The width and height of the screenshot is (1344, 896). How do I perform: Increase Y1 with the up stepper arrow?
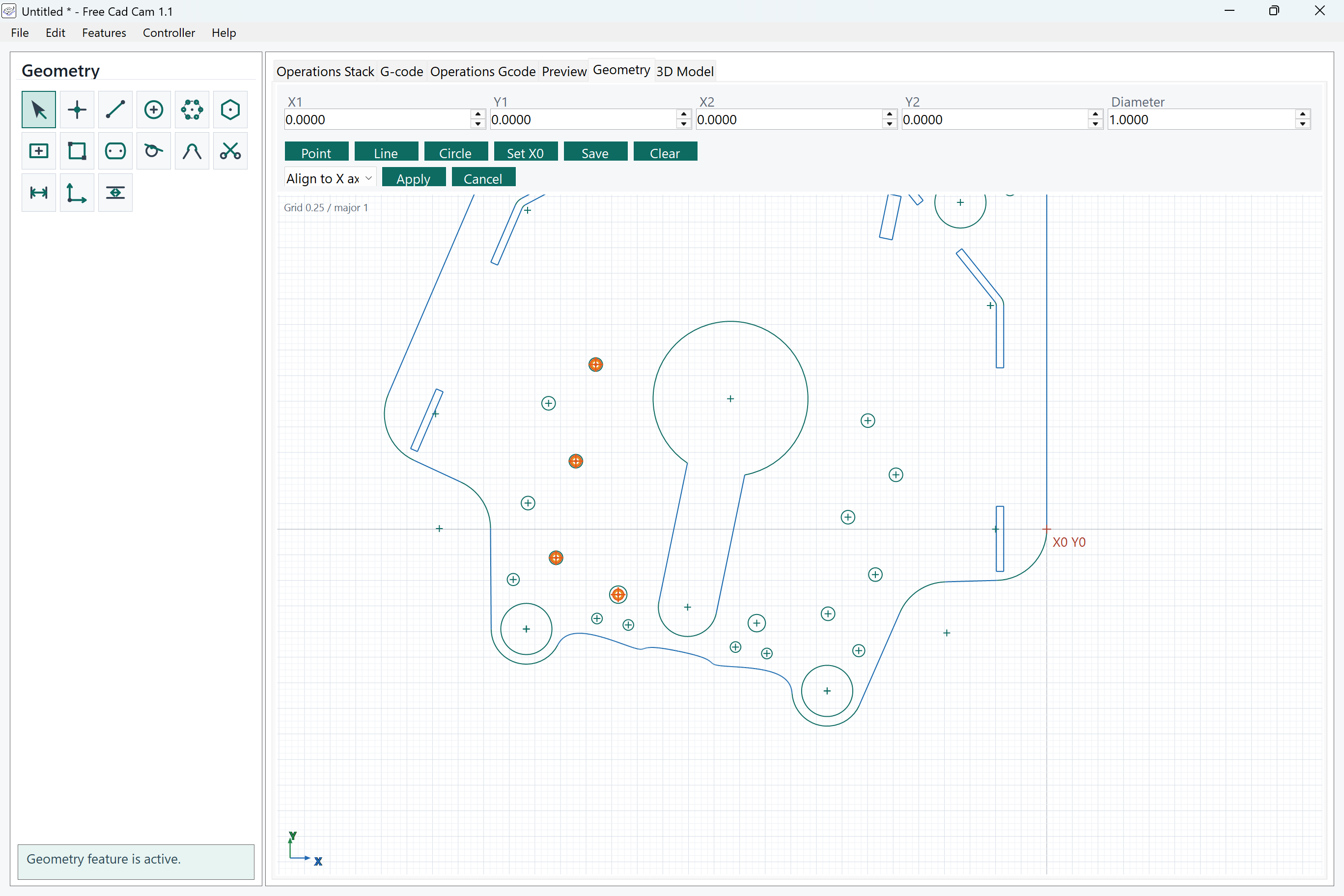[683, 114]
